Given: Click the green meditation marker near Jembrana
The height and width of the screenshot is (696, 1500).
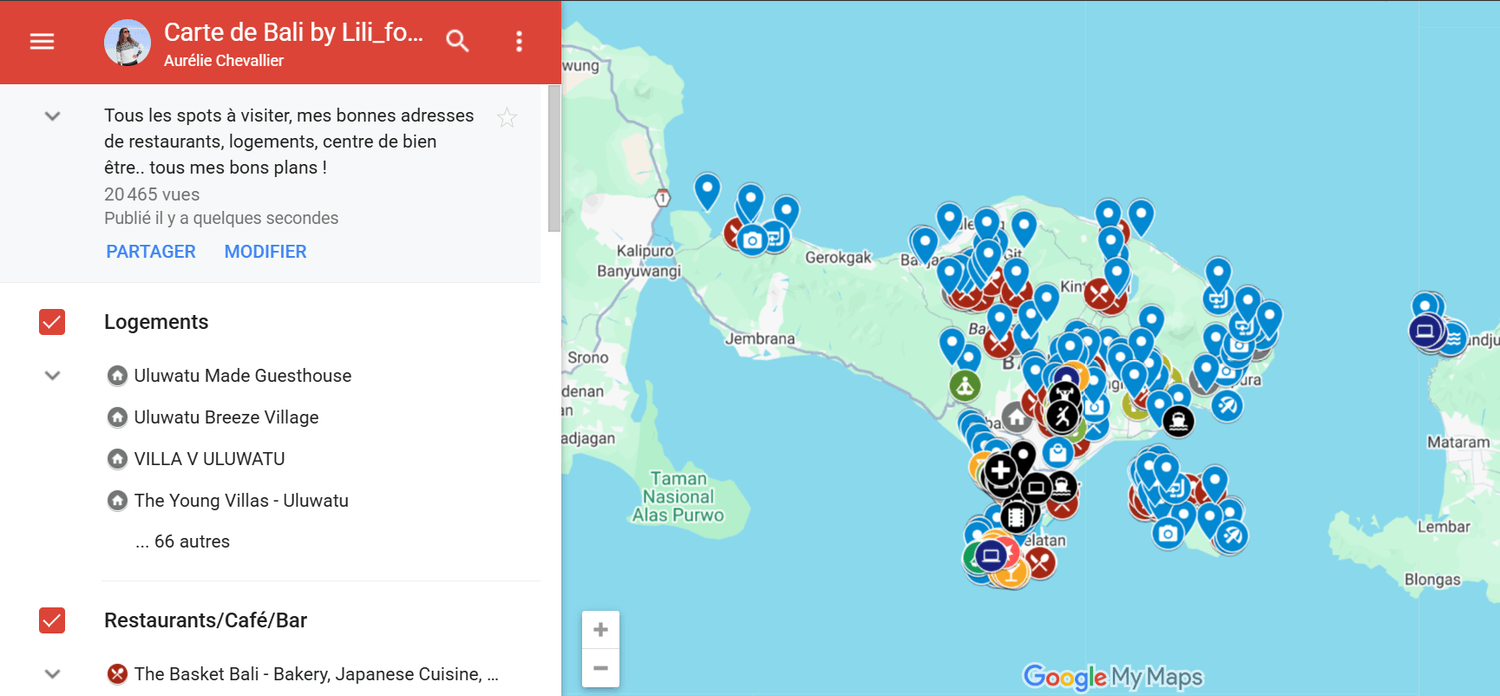Looking at the screenshot, I should point(965,384).
